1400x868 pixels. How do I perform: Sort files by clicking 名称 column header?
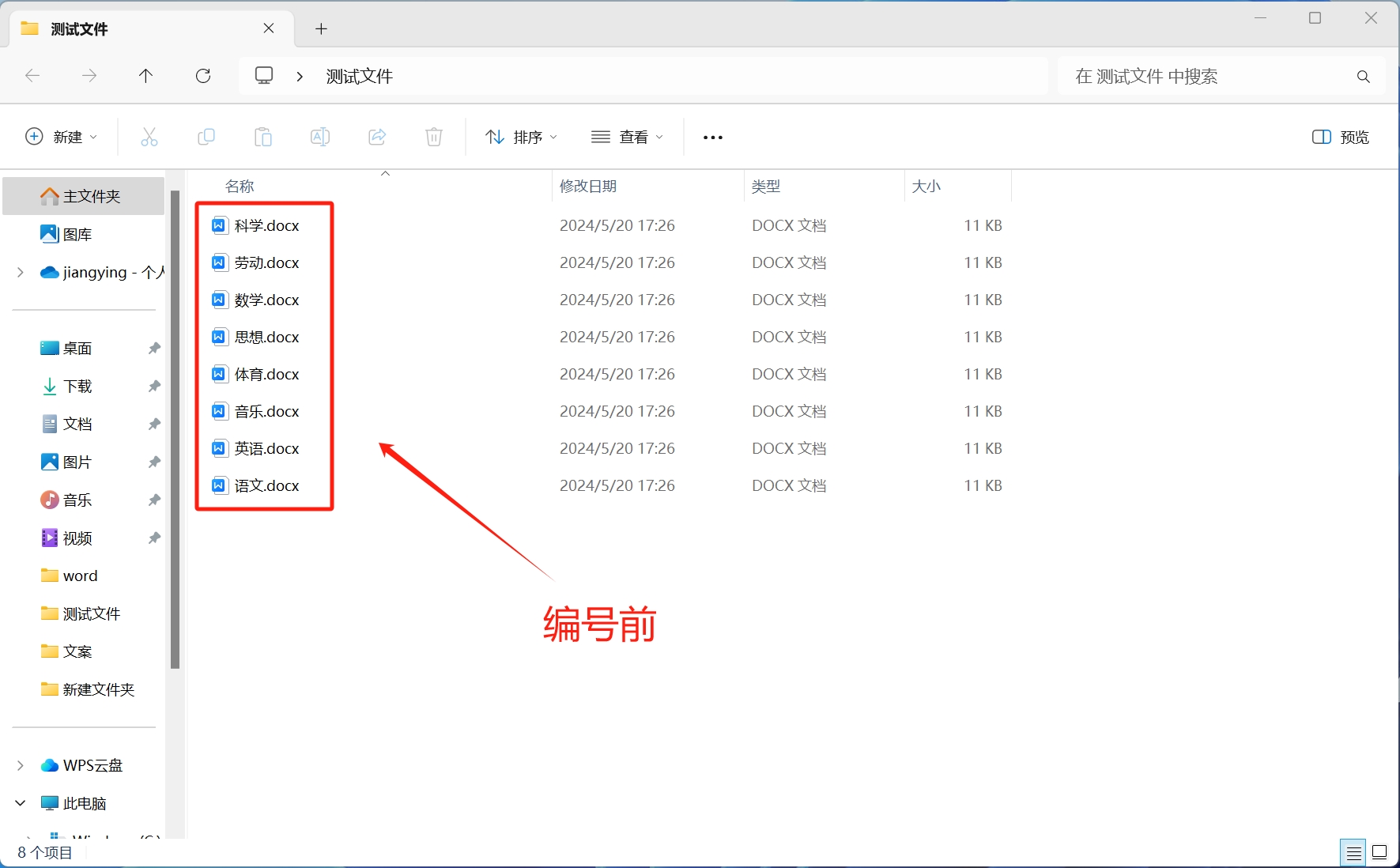point(239,186)
